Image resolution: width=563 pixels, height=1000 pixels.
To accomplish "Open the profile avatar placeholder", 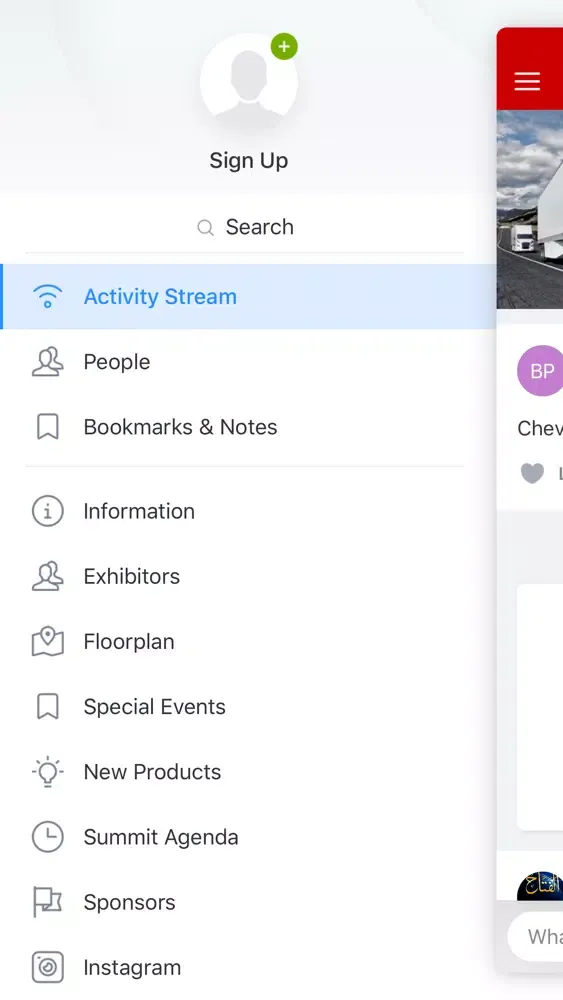I will [x=249, y=82].
